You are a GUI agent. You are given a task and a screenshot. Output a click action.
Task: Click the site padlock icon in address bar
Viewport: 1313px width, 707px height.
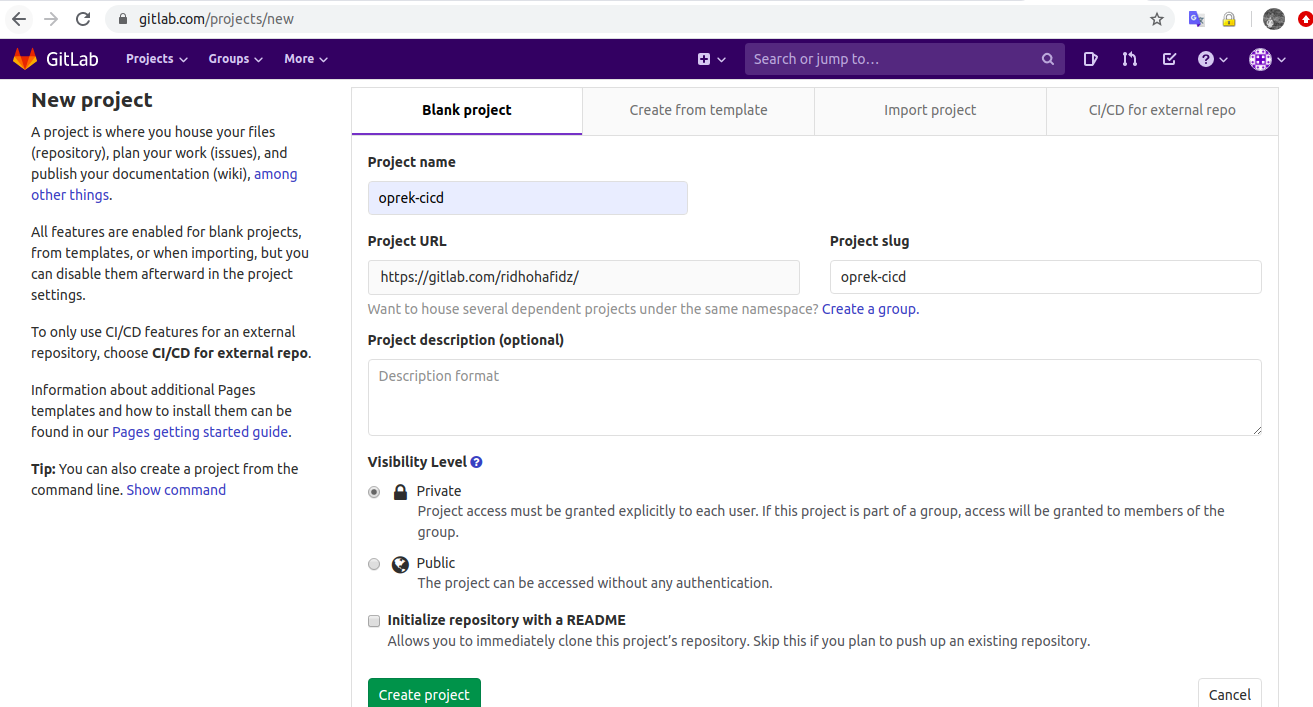pos(124,18)
